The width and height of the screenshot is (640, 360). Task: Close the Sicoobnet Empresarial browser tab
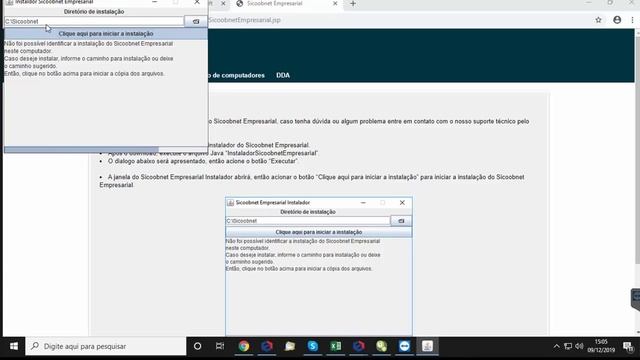[x=335, y=4]
